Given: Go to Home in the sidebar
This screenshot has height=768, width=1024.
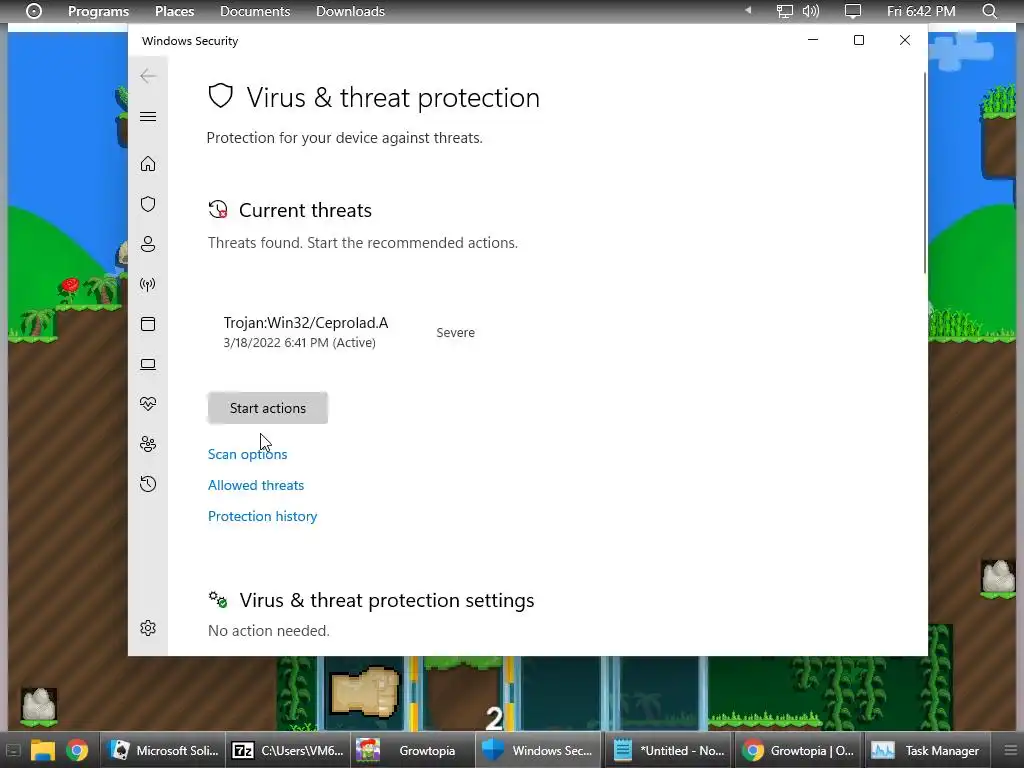Looking at the screenshot, I should click(x=148, y=163).
